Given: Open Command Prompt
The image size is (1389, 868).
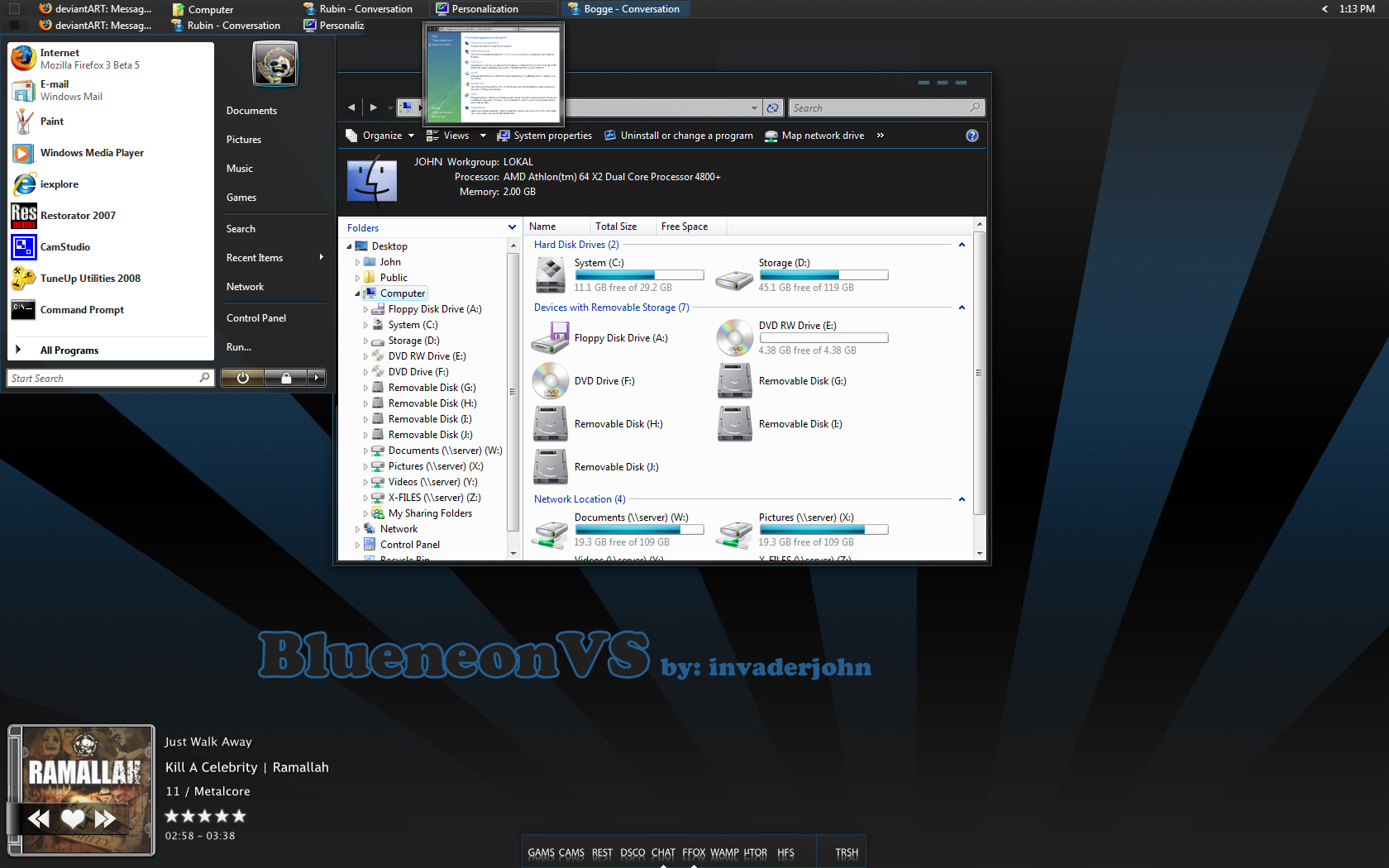Looking at the screenshot, I should 110,310.
